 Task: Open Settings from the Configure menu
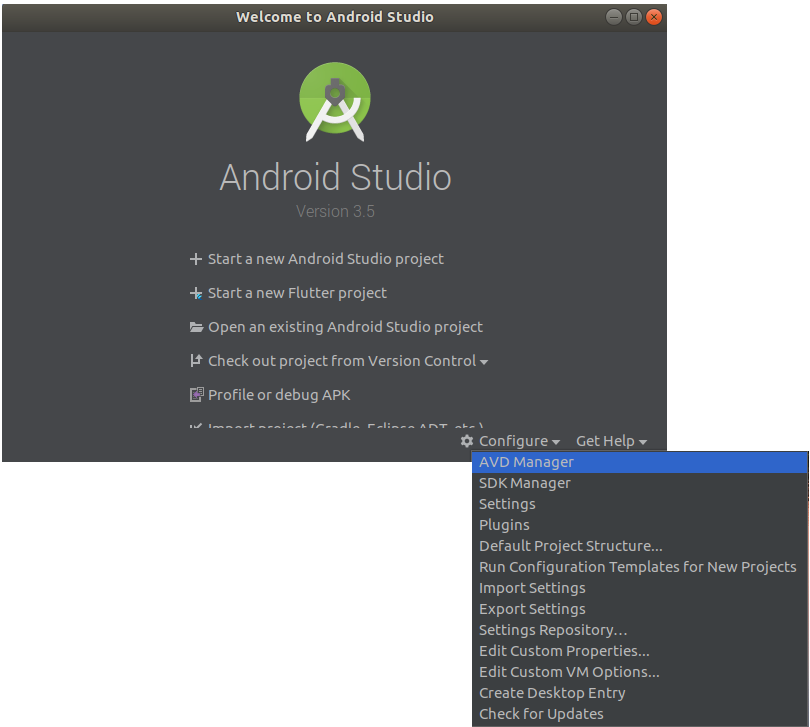(506, 503)
